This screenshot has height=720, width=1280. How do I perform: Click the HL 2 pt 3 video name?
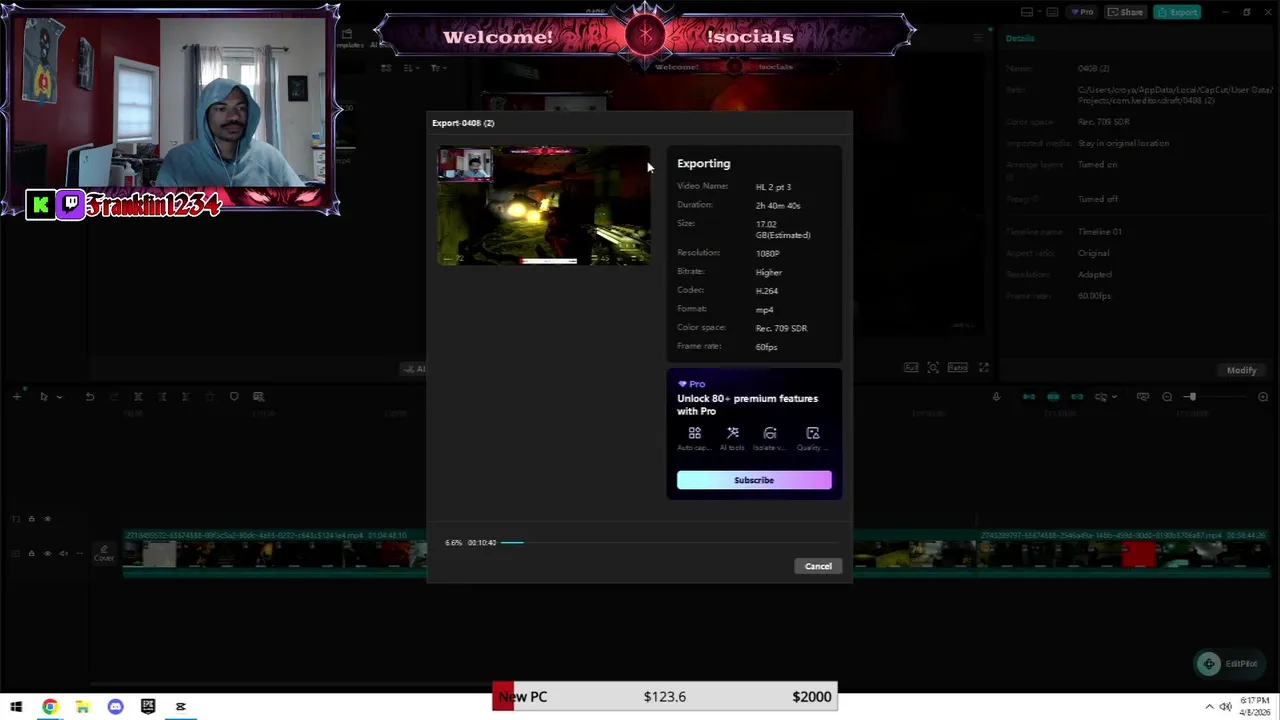[x=773, y=187]
